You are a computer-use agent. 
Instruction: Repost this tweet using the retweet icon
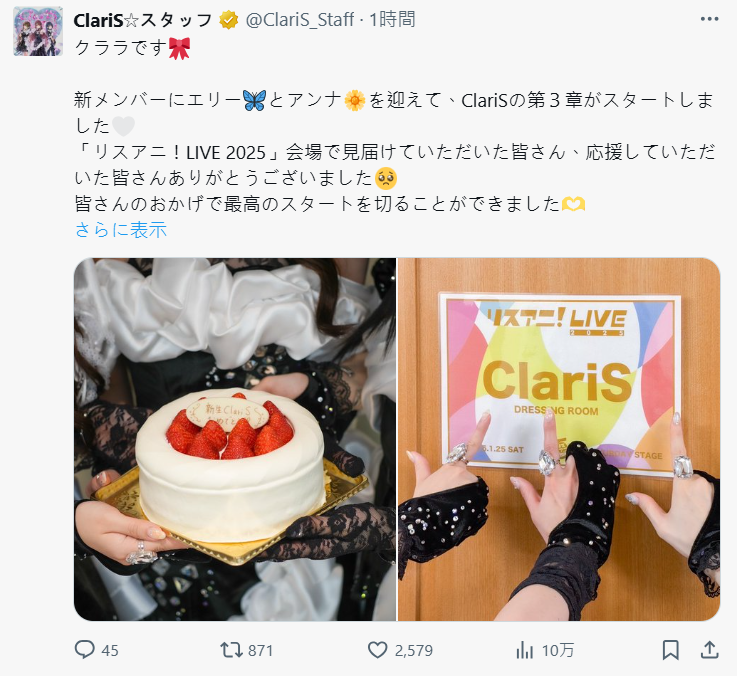pyautogui.click(x=231, y=650)
